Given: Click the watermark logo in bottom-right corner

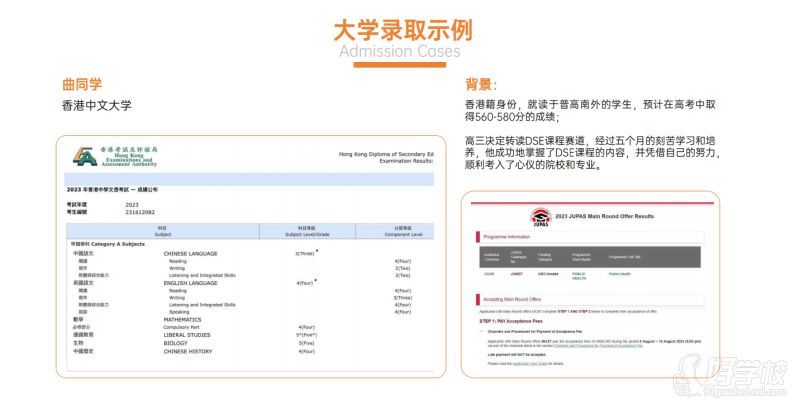Looking at the screenshot, I should tap(744, 383).
